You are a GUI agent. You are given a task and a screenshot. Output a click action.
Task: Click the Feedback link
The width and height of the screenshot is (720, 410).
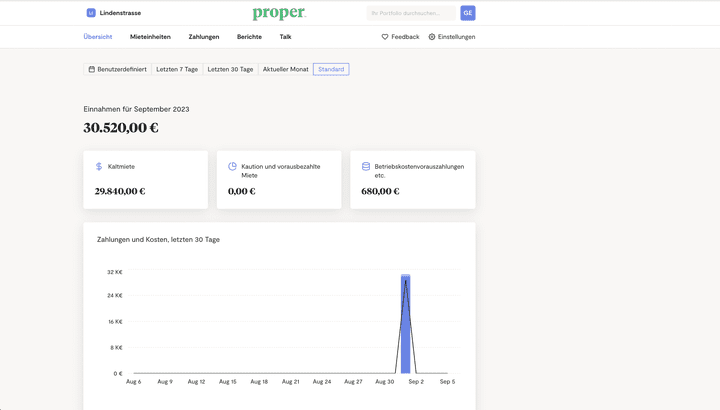(x=405, y=37)
